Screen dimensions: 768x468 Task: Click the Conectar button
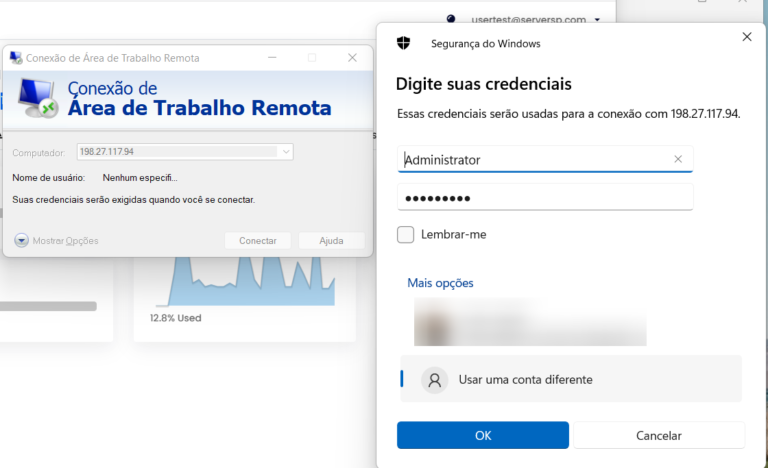click(x=258, y=241)
